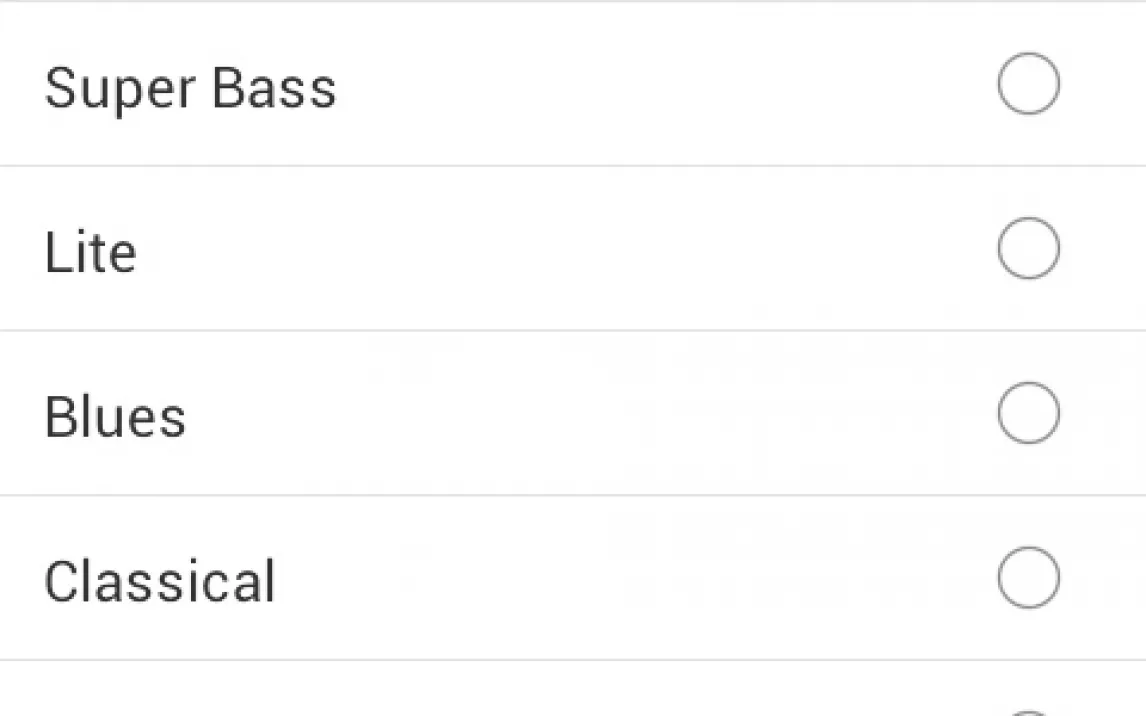Click the divider between Super Bass and Lite

point(573,166)
